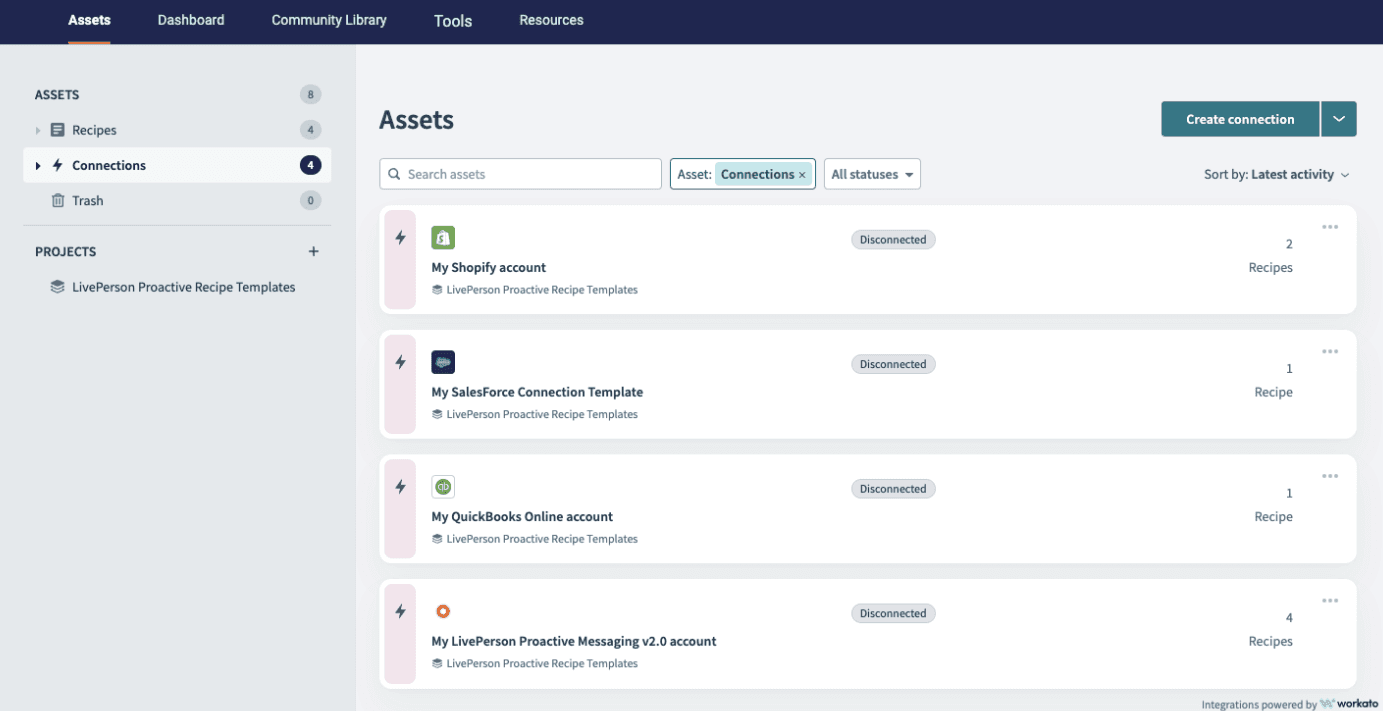Expand the Recipes tree item arrow
The height and width of the screenshot is (711, 1383).
click(38, 130)
